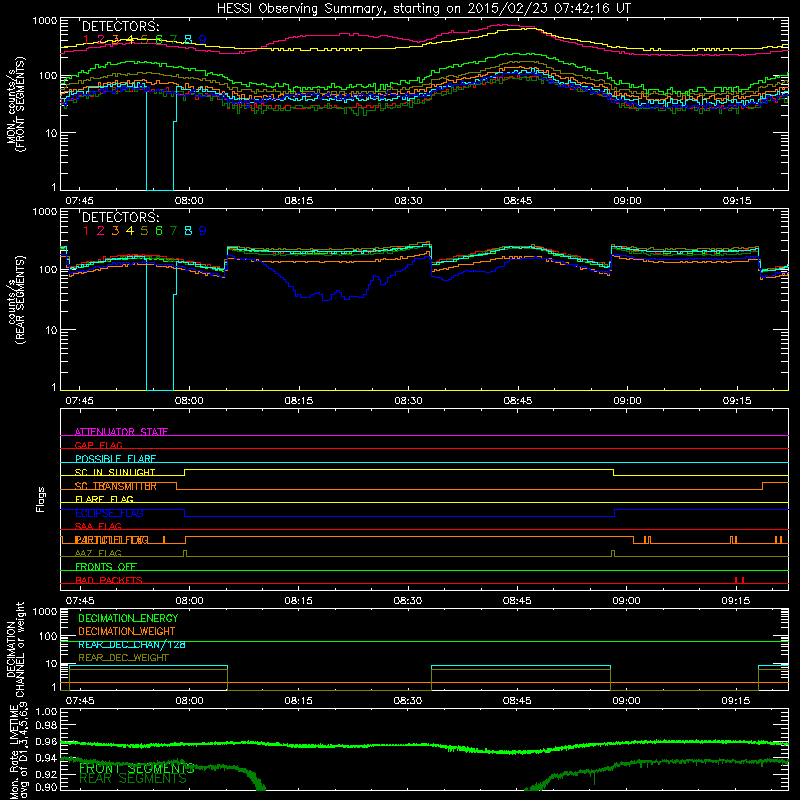The height and width of the screenshot is (800, 800).
Task: Click '1000' y-axis value of front segments plot
Action: tap(45, 21)
